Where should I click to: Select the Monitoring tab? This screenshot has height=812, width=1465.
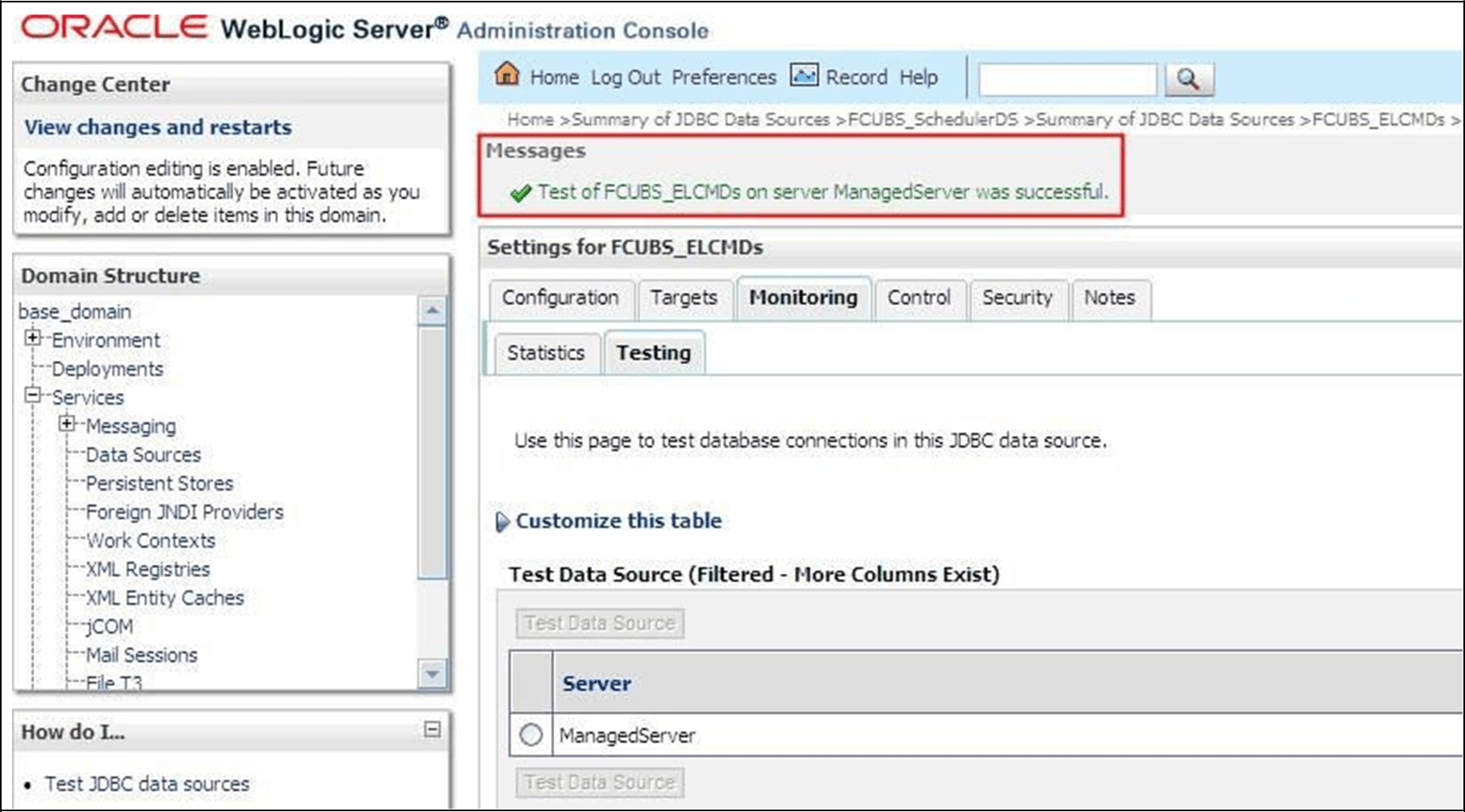(803, 298)
